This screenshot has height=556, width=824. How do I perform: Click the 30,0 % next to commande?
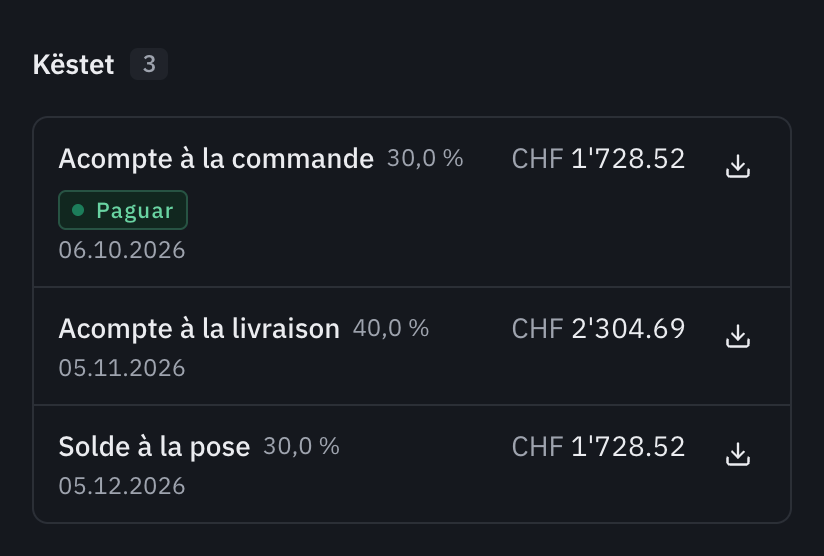[x=425, y=158]
